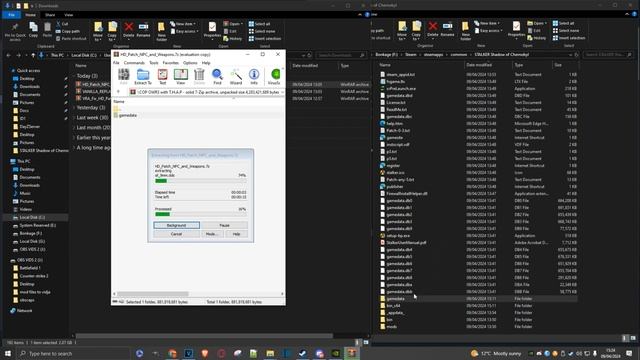Viewport: 640px width, 360px height.
Task: Open WinRAR Options menu
Action: click(x=190, y=63)
